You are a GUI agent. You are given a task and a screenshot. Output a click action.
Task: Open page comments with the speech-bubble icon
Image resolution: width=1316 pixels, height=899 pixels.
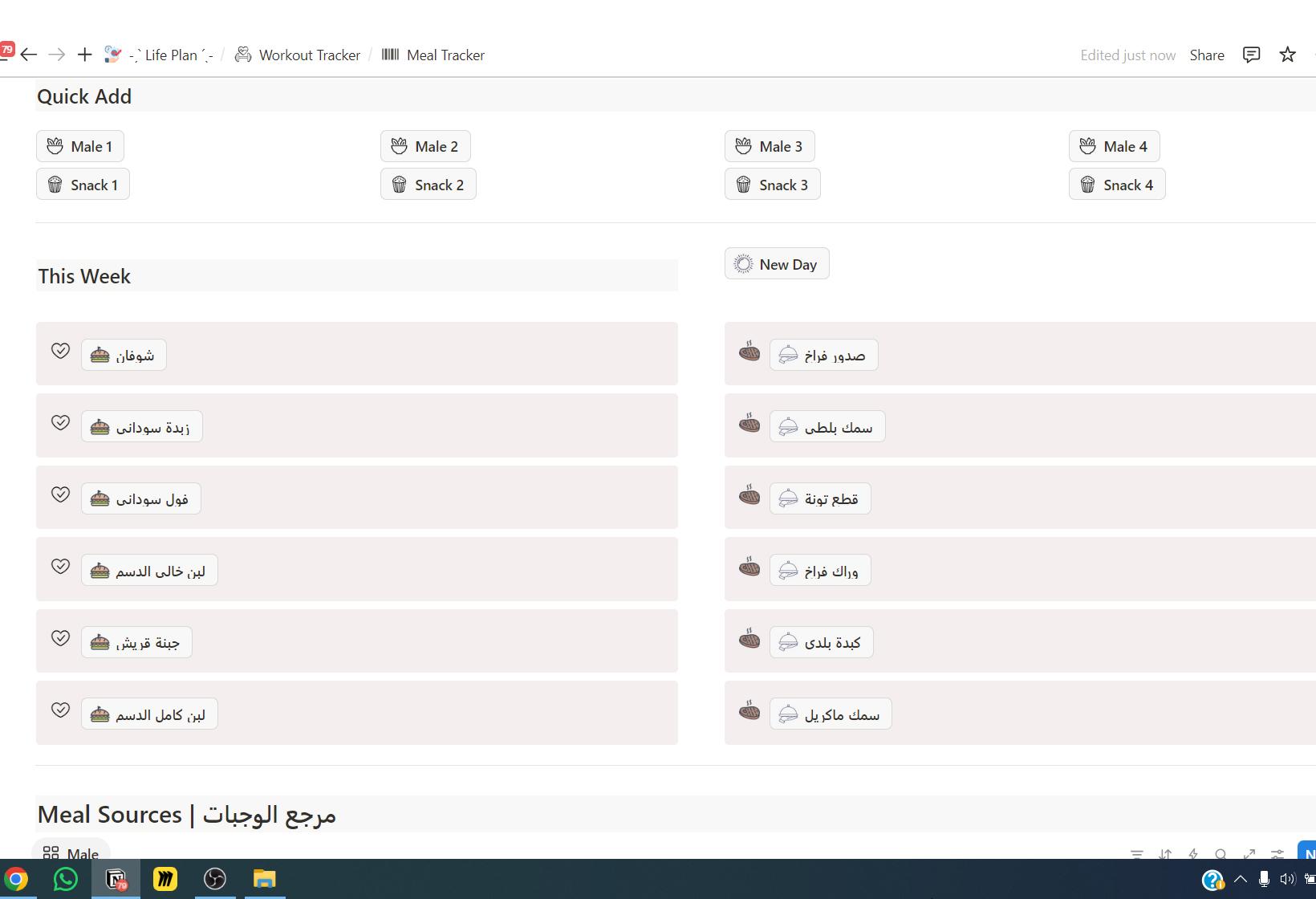[x=1251, y=55]
